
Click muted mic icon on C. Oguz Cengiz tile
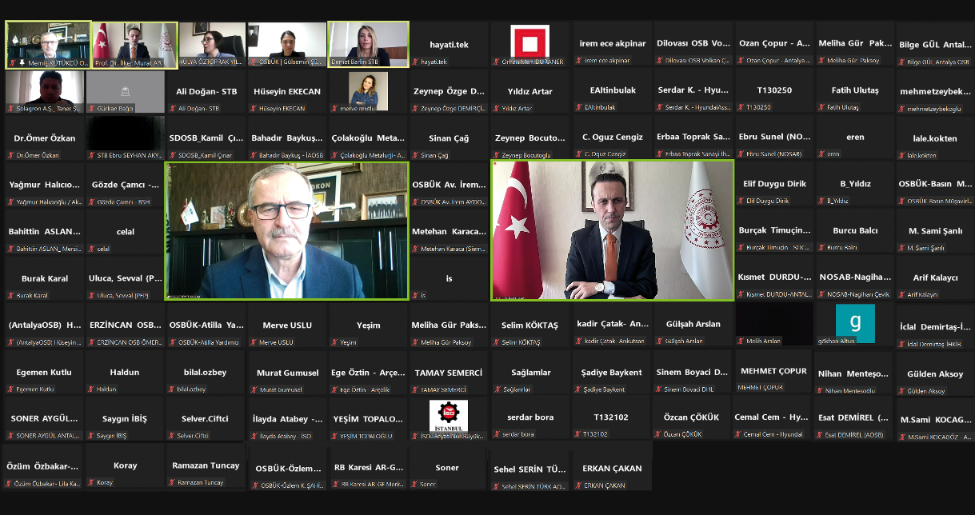point(579,154)
